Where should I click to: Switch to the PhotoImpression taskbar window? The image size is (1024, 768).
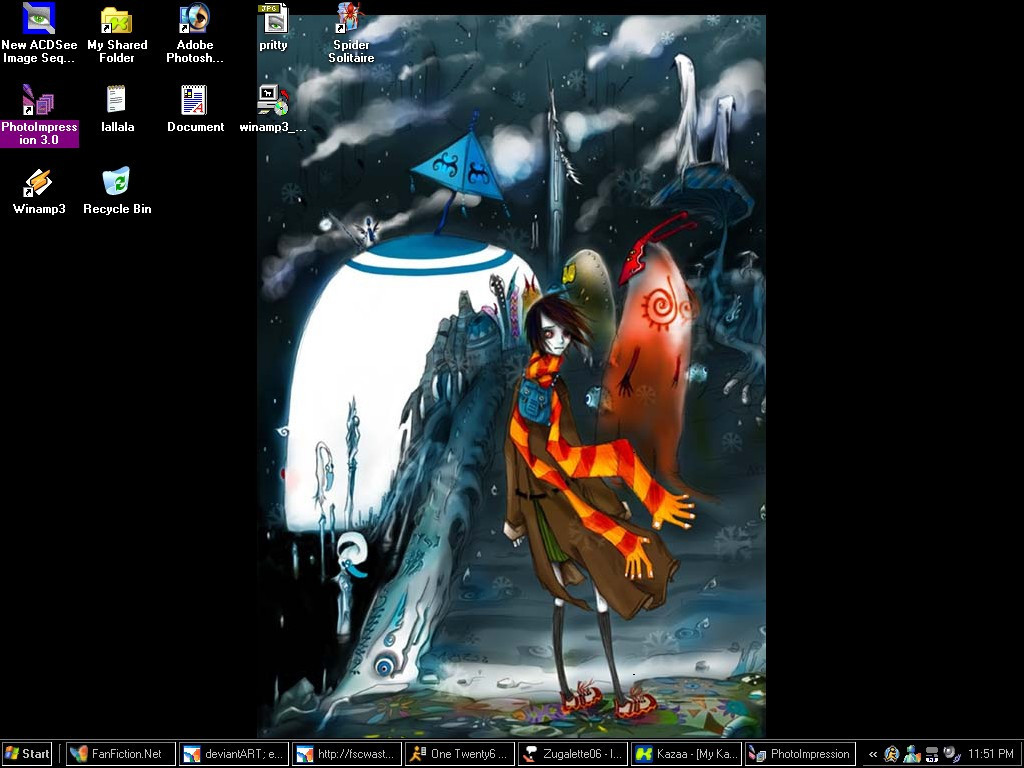pos(799,754)
